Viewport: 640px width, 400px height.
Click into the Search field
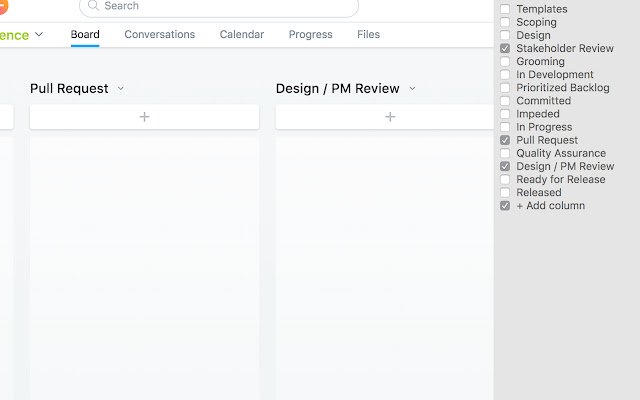tap(219, 6)
